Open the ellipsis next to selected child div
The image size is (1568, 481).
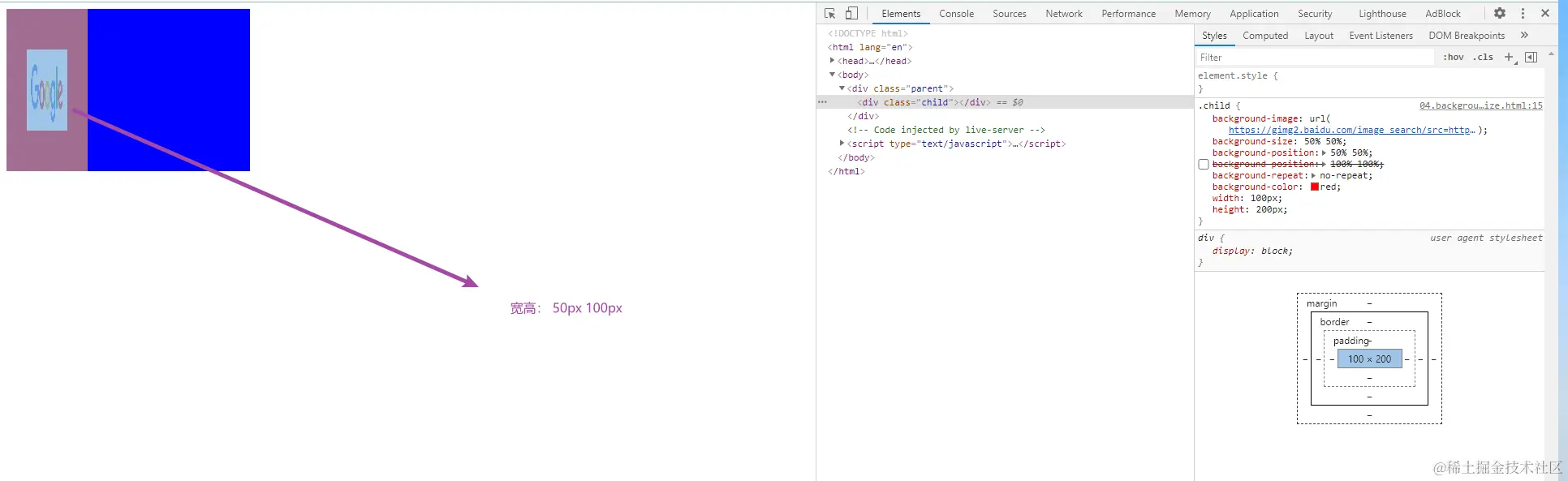822,102
